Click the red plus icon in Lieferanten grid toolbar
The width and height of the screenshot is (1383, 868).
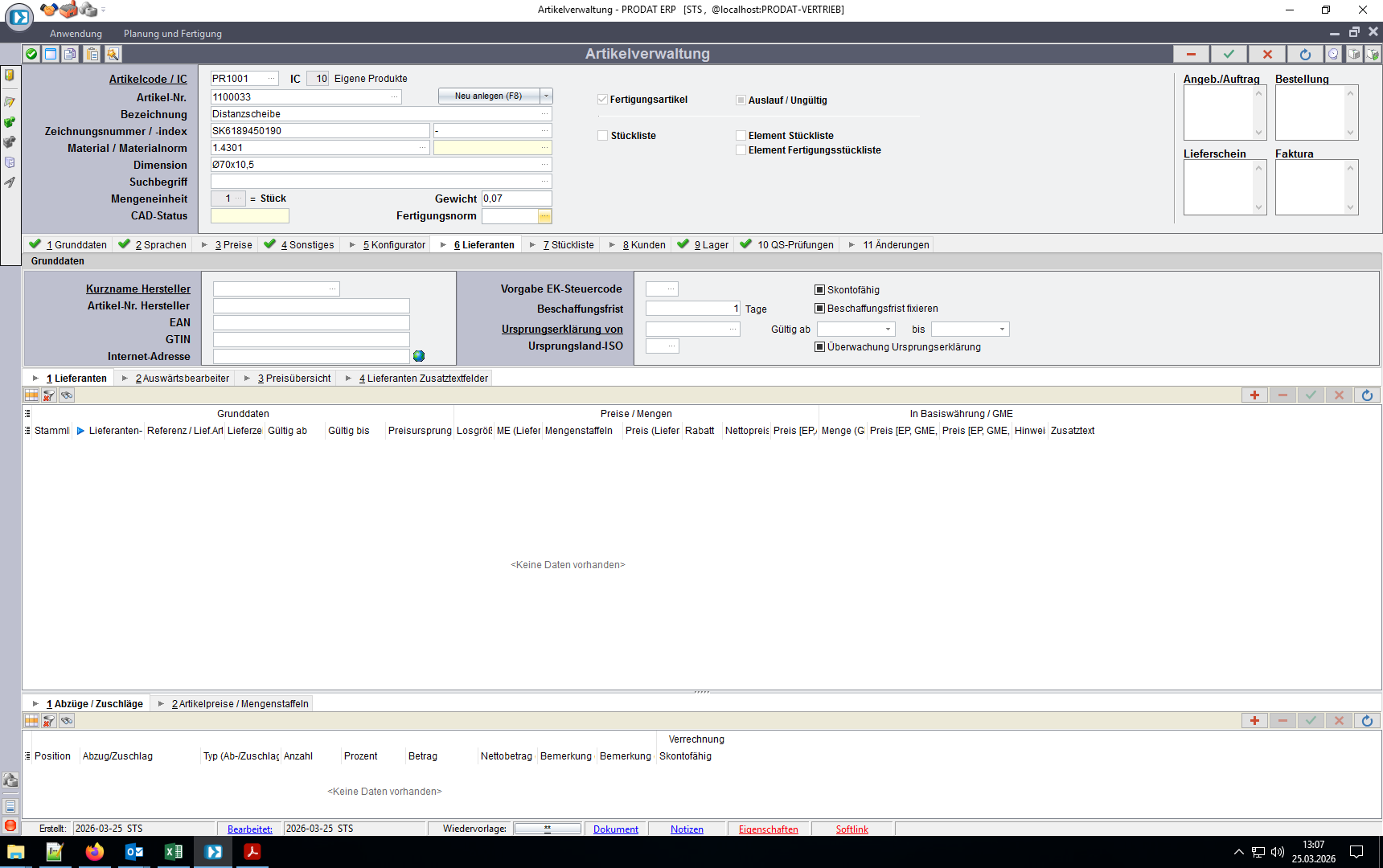click(1254, 395)
